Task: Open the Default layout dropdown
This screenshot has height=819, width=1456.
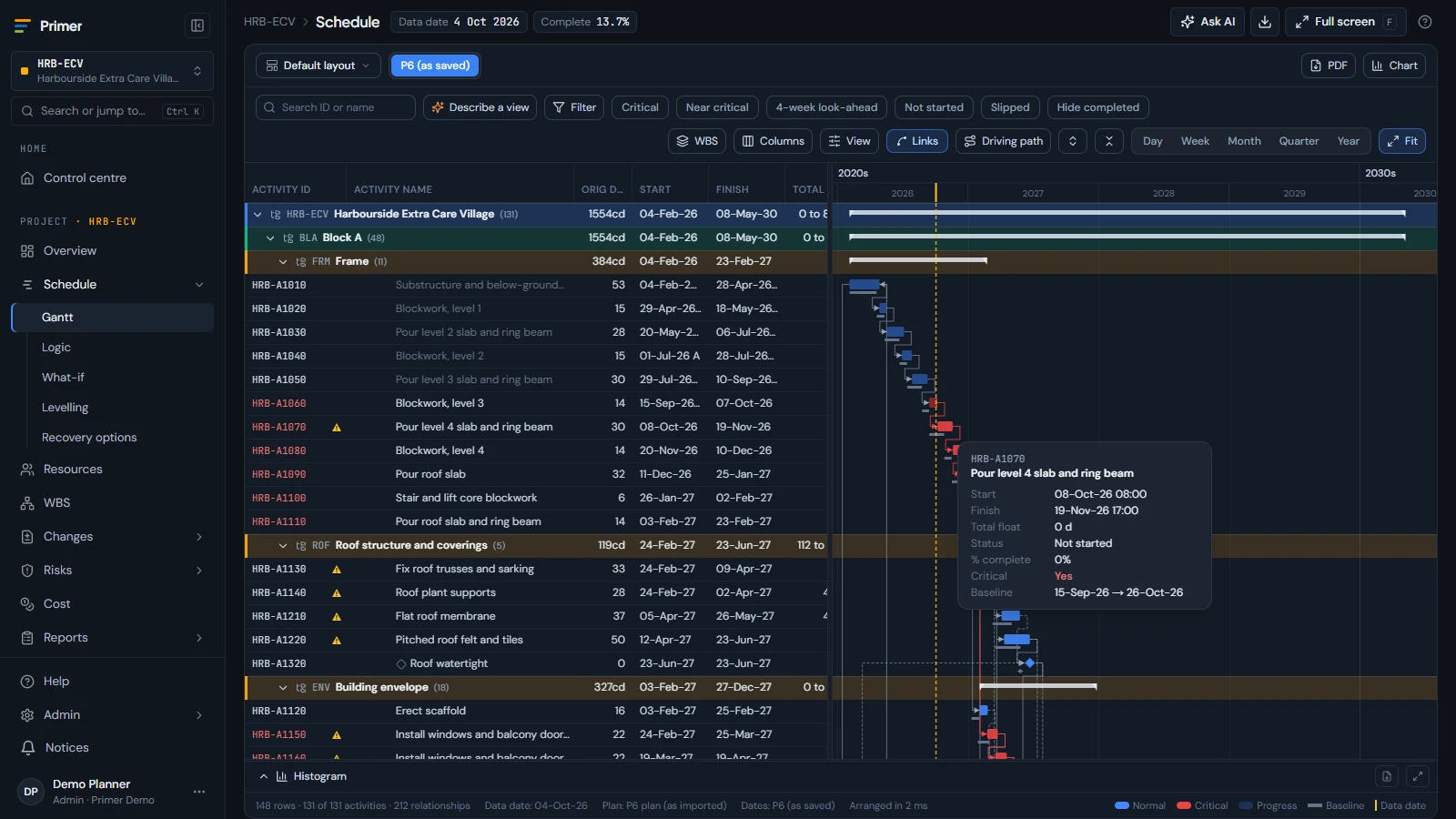Action: (318, 66)
